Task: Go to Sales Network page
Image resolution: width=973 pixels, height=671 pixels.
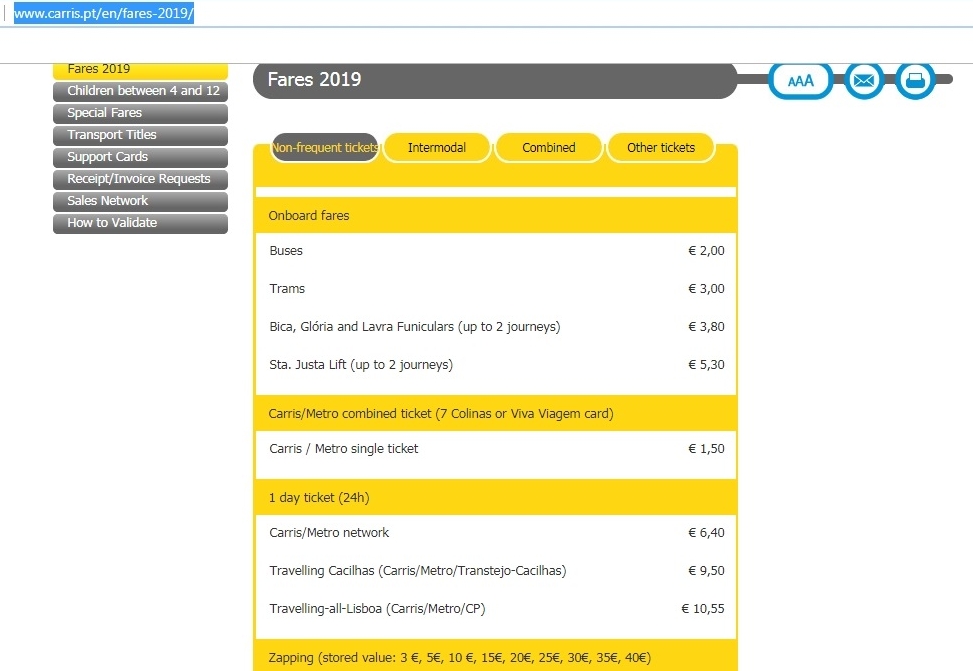Action: tap(140, 201)
